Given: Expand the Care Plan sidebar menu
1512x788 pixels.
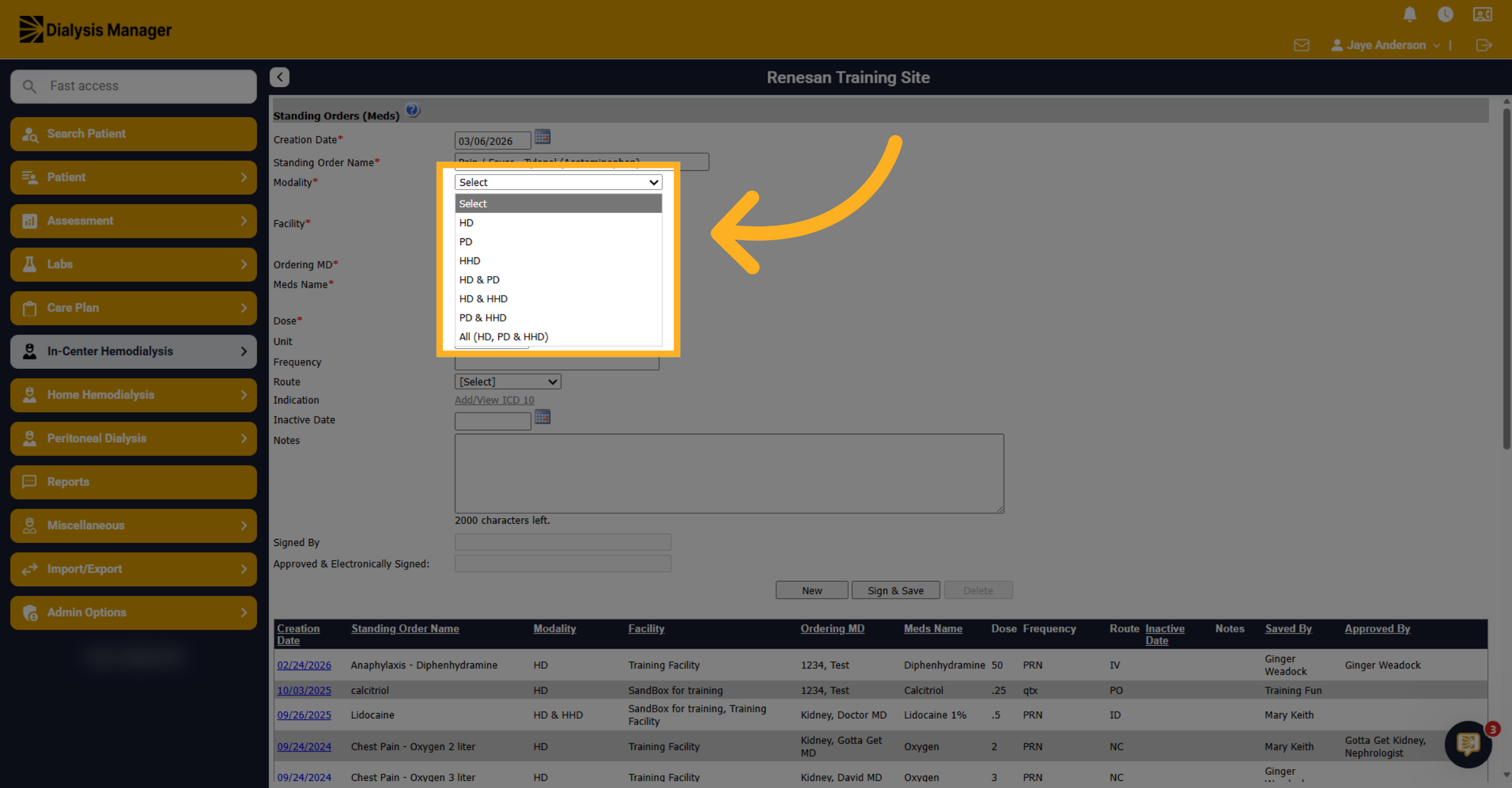Looking at the screenshot, I should (134, 308).
